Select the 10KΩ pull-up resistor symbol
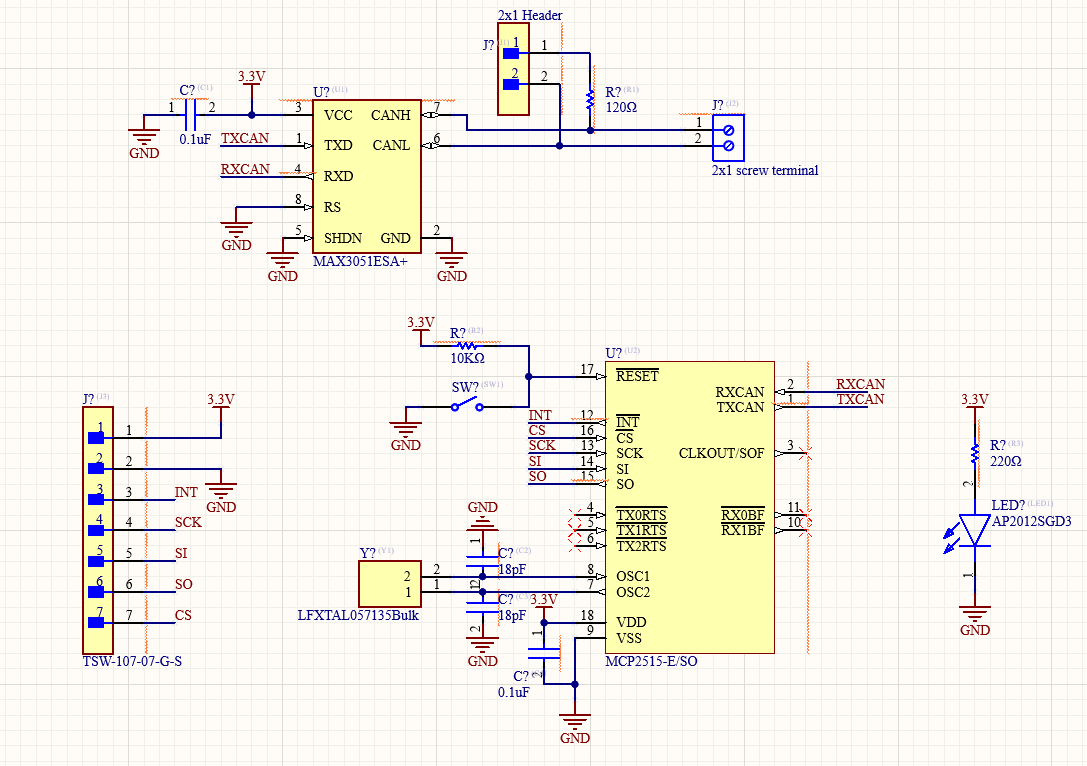 click(x=467, y=345)
